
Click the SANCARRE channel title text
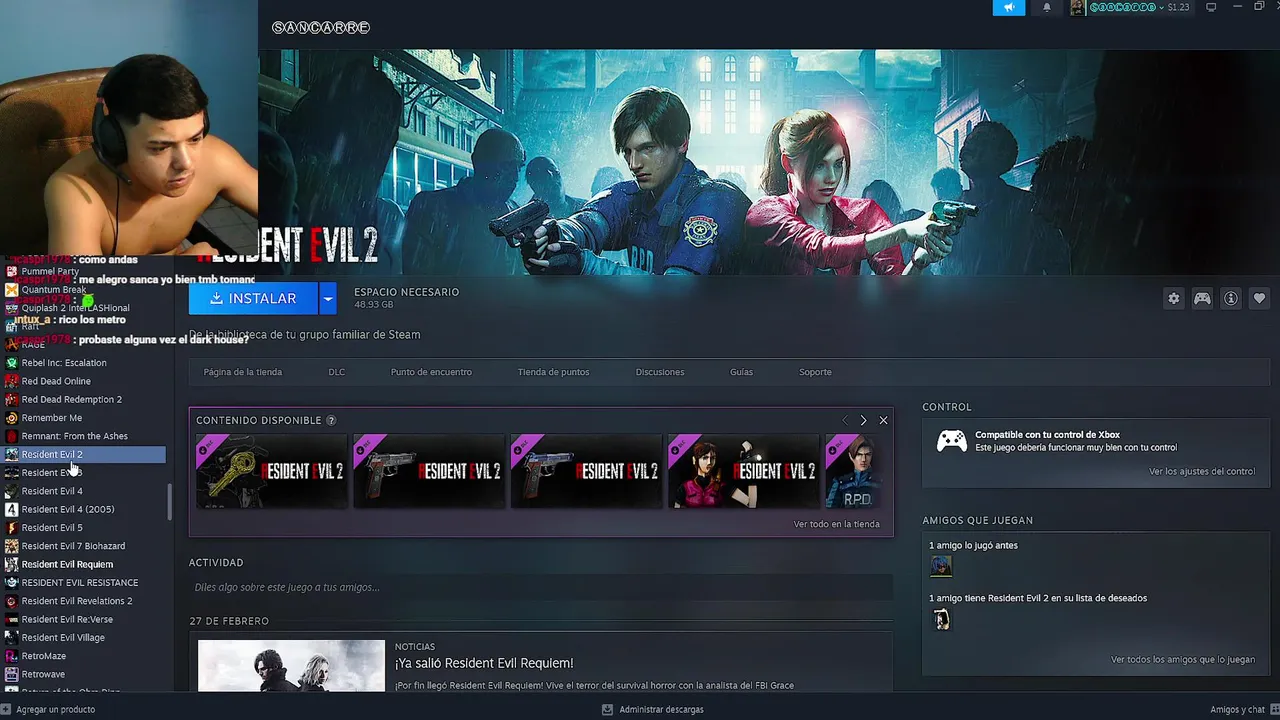coord(321,27)
